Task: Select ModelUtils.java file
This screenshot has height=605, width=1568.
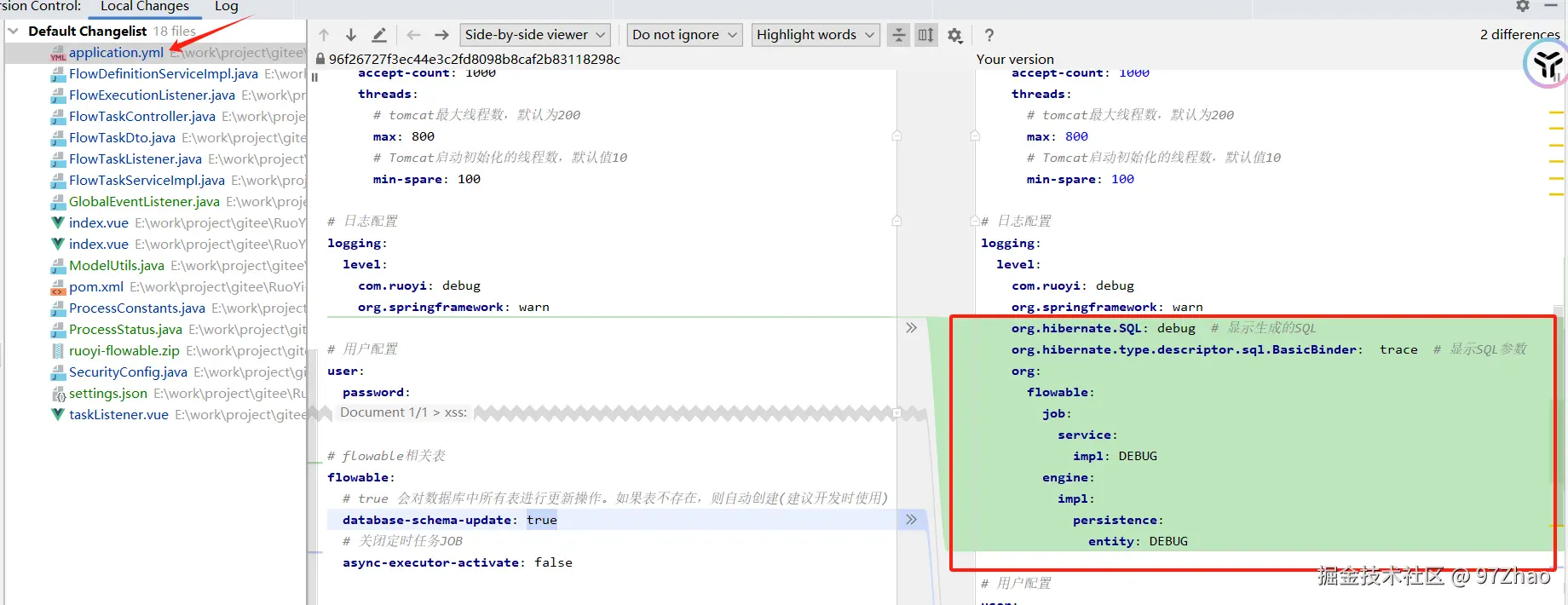Action: [x=117, y=265]
